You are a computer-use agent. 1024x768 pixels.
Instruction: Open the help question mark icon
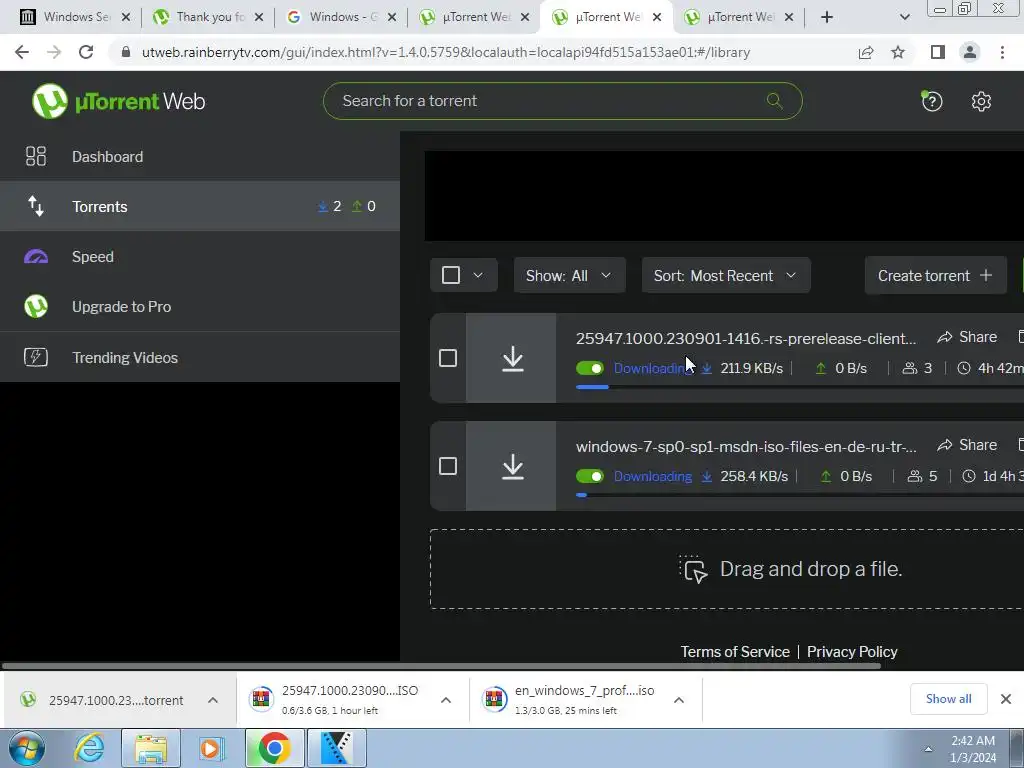(x=932, y=101)
